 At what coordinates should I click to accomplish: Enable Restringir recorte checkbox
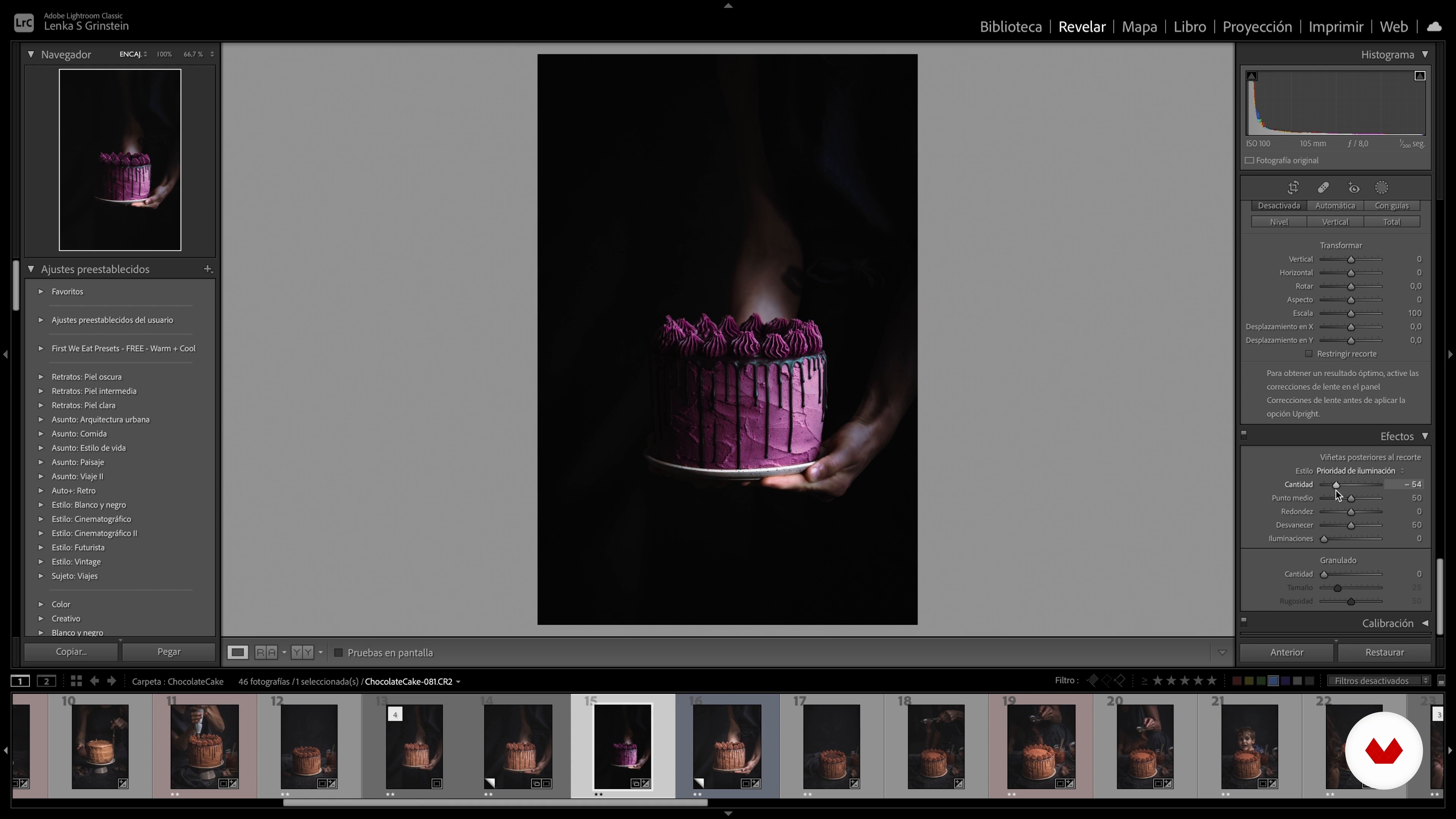coord(1309,354)
